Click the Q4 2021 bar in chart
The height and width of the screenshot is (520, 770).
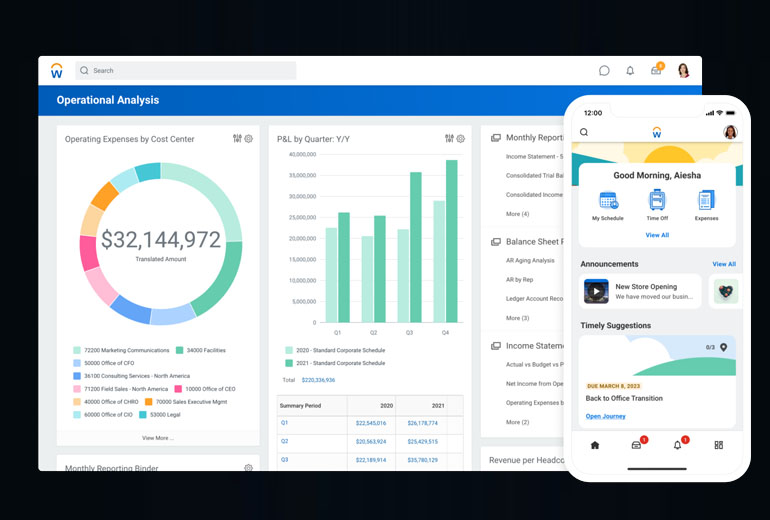(x=451, y=241)
